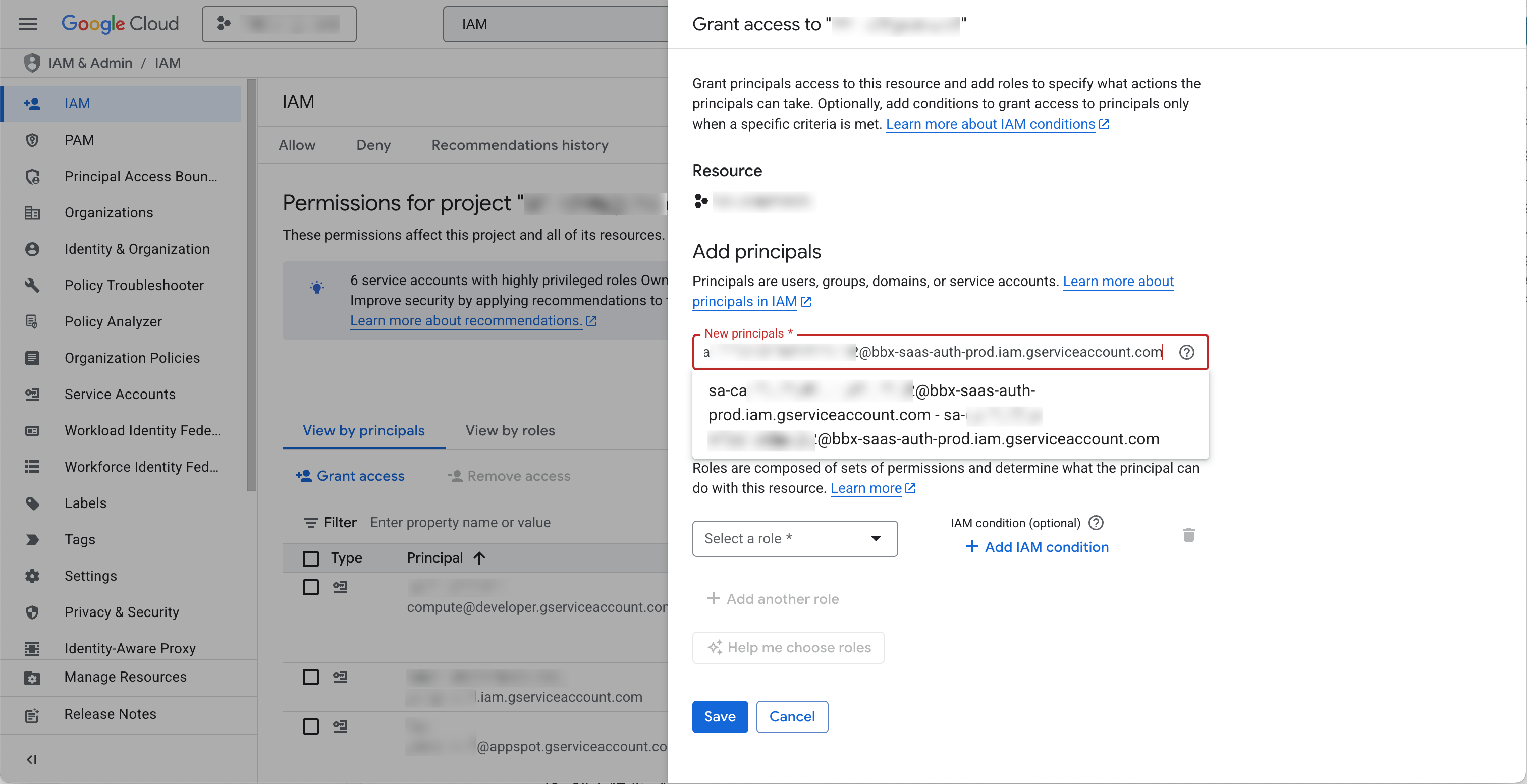Viewport: 1527px width, 784px height.
Task: Click the New principals help icon
Action: point(1186,352)
